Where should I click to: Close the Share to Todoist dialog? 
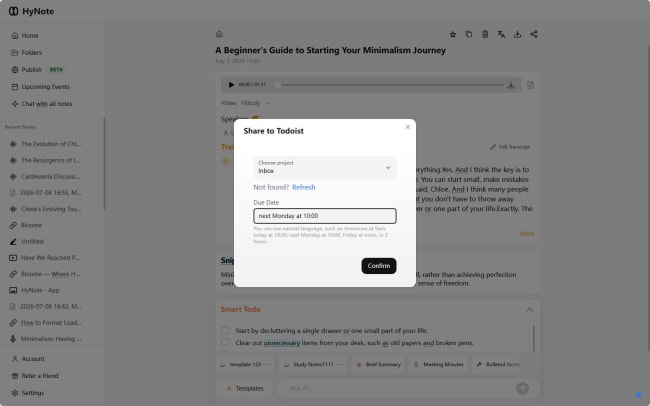pos(407,127)
